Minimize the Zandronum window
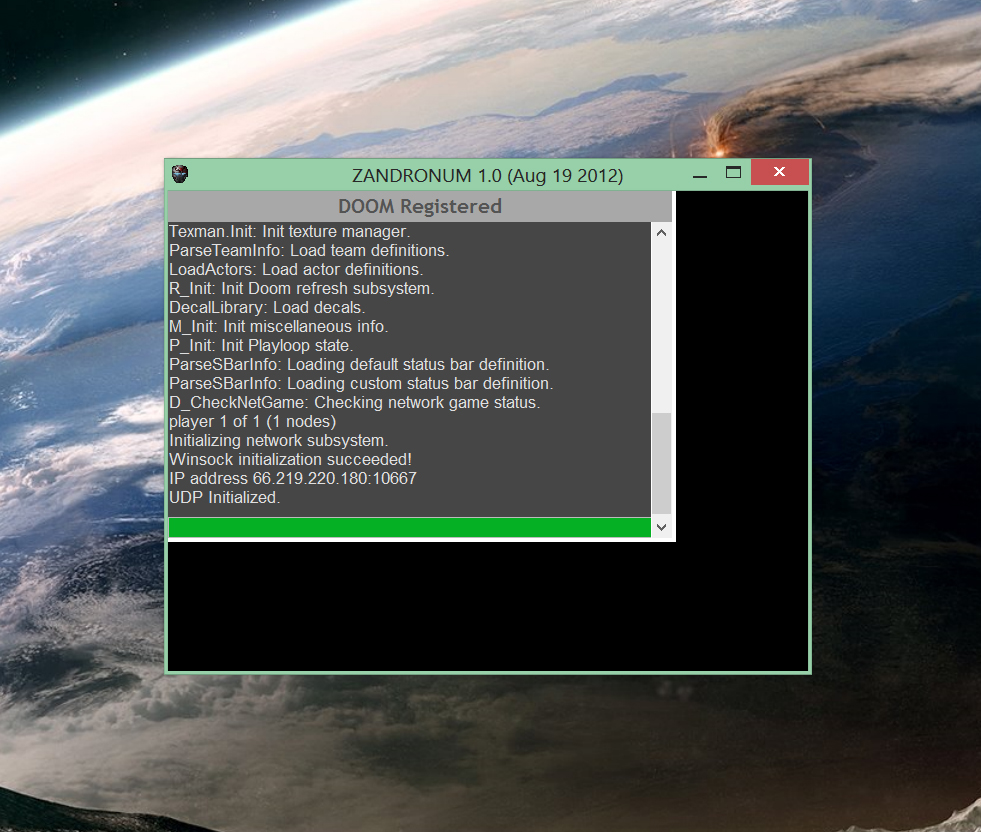This screenshot has height=832, width=981. coord(700,175)
